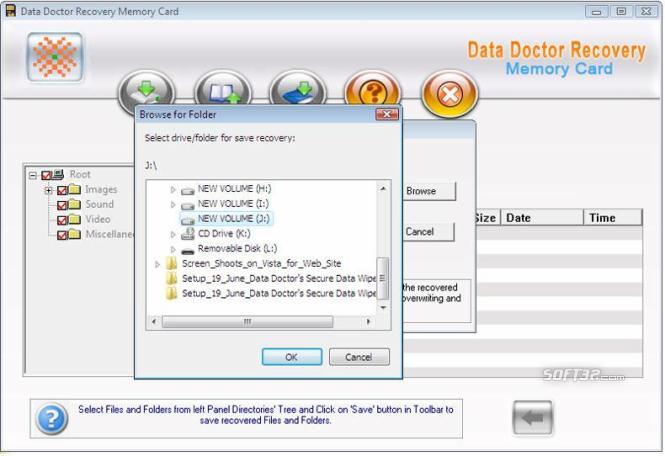Screen dimensions: 665x456
Task: Click the Time column header
Action: click(x=612, y=218)
